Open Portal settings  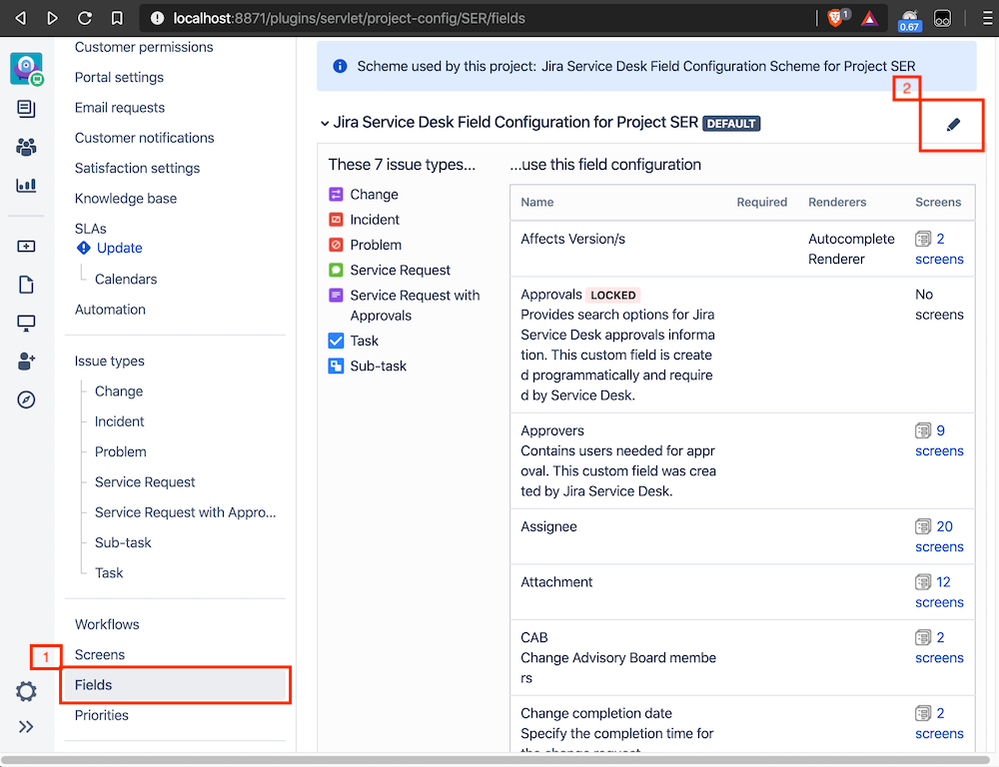[x=119, y=77]
